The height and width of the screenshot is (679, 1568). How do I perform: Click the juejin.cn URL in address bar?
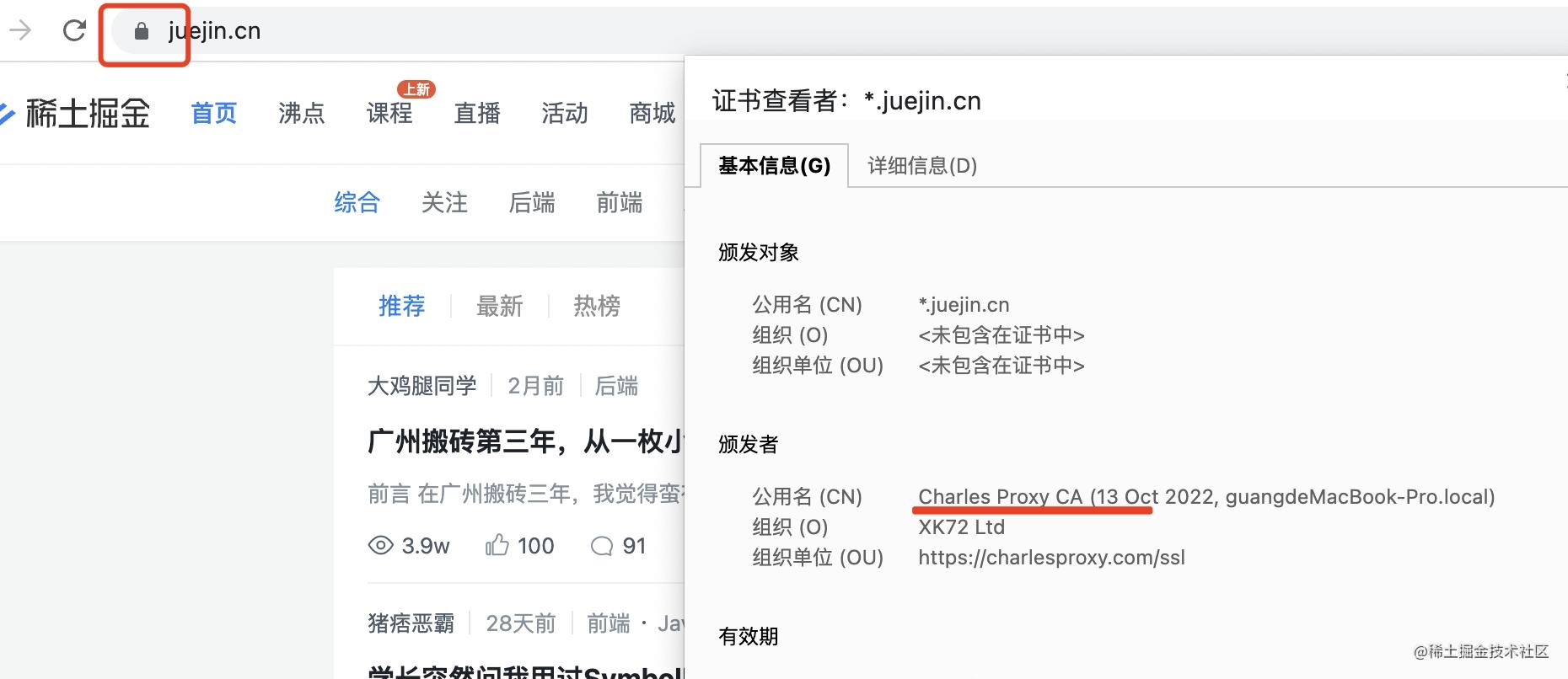[x=214, y=31]
